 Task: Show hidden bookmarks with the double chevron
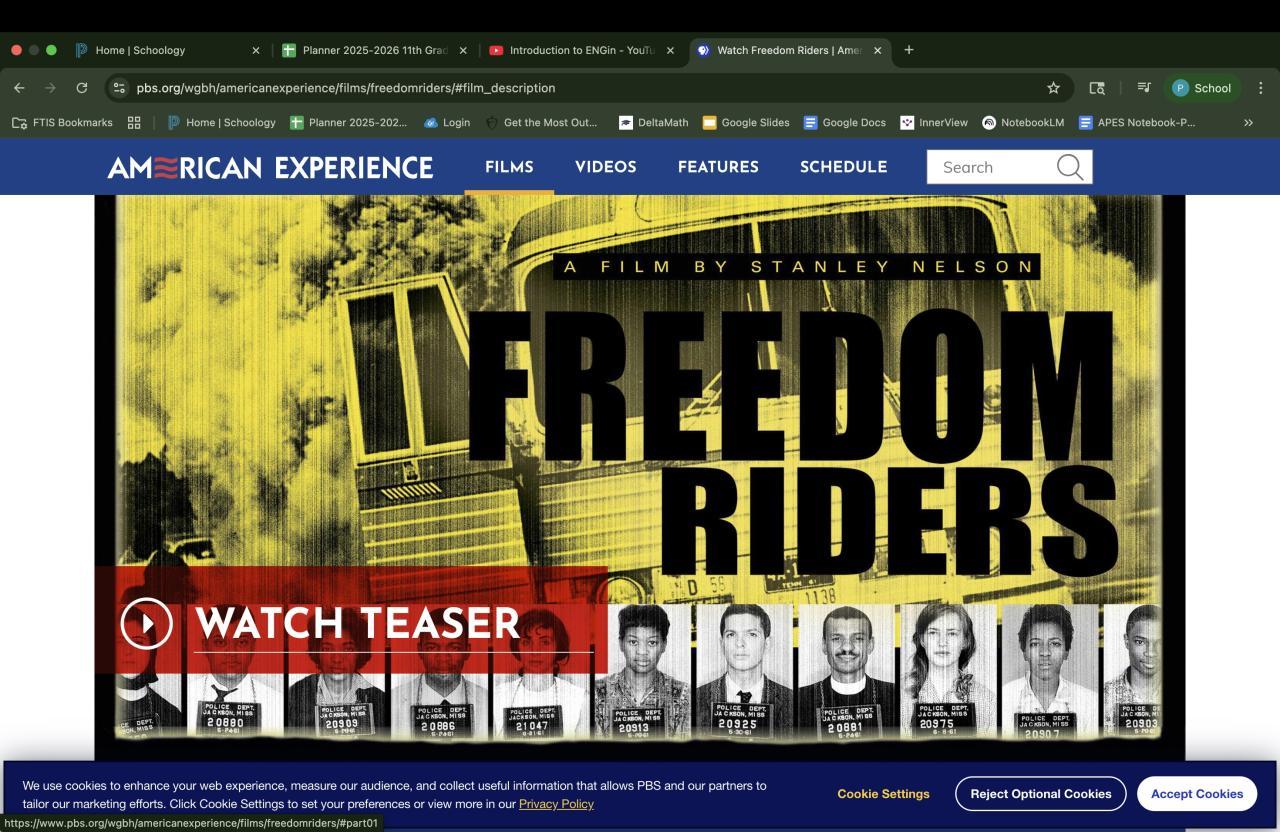[x=1248, y=122]
